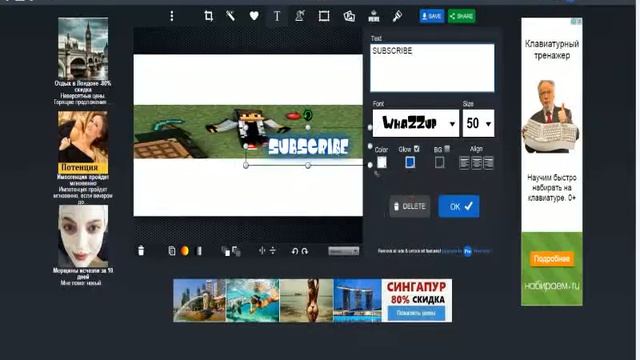Select the paint brush tool icon

pyautogui.click(x=397, y=16)
